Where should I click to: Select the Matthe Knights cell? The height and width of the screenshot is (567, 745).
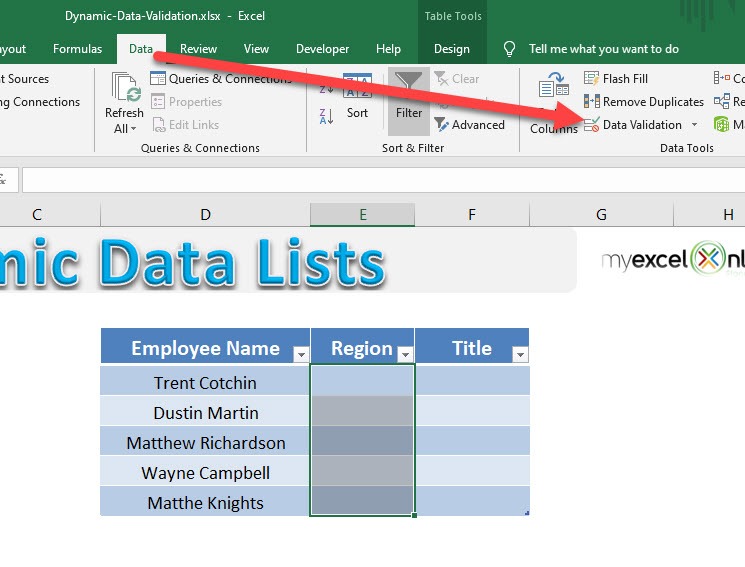point(205,501)
